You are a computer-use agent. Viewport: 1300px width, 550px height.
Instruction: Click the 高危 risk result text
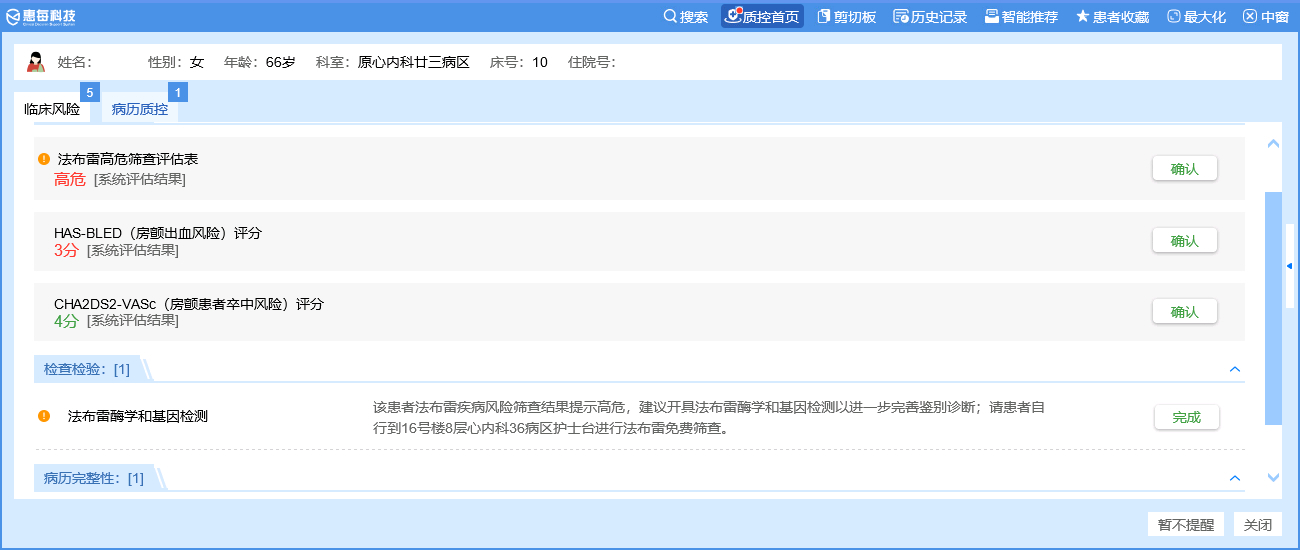coord(70,179)
